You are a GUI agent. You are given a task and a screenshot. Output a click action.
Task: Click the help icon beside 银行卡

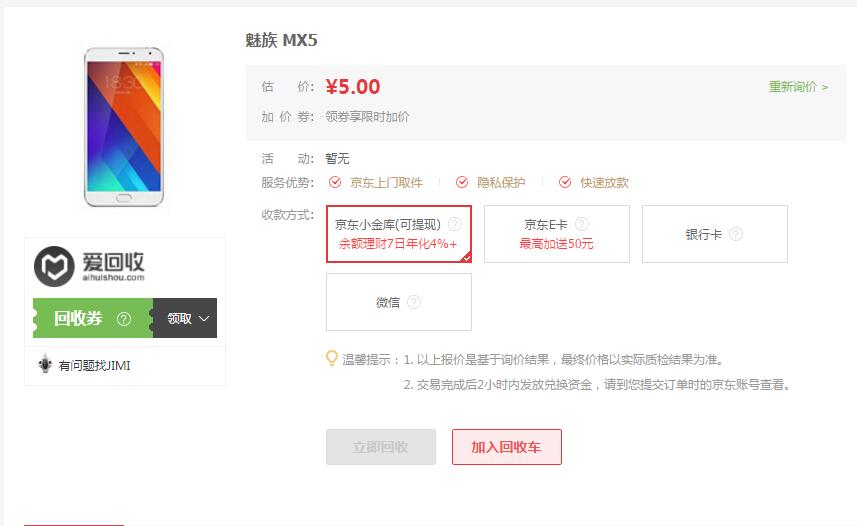click(x=736, y=234)
